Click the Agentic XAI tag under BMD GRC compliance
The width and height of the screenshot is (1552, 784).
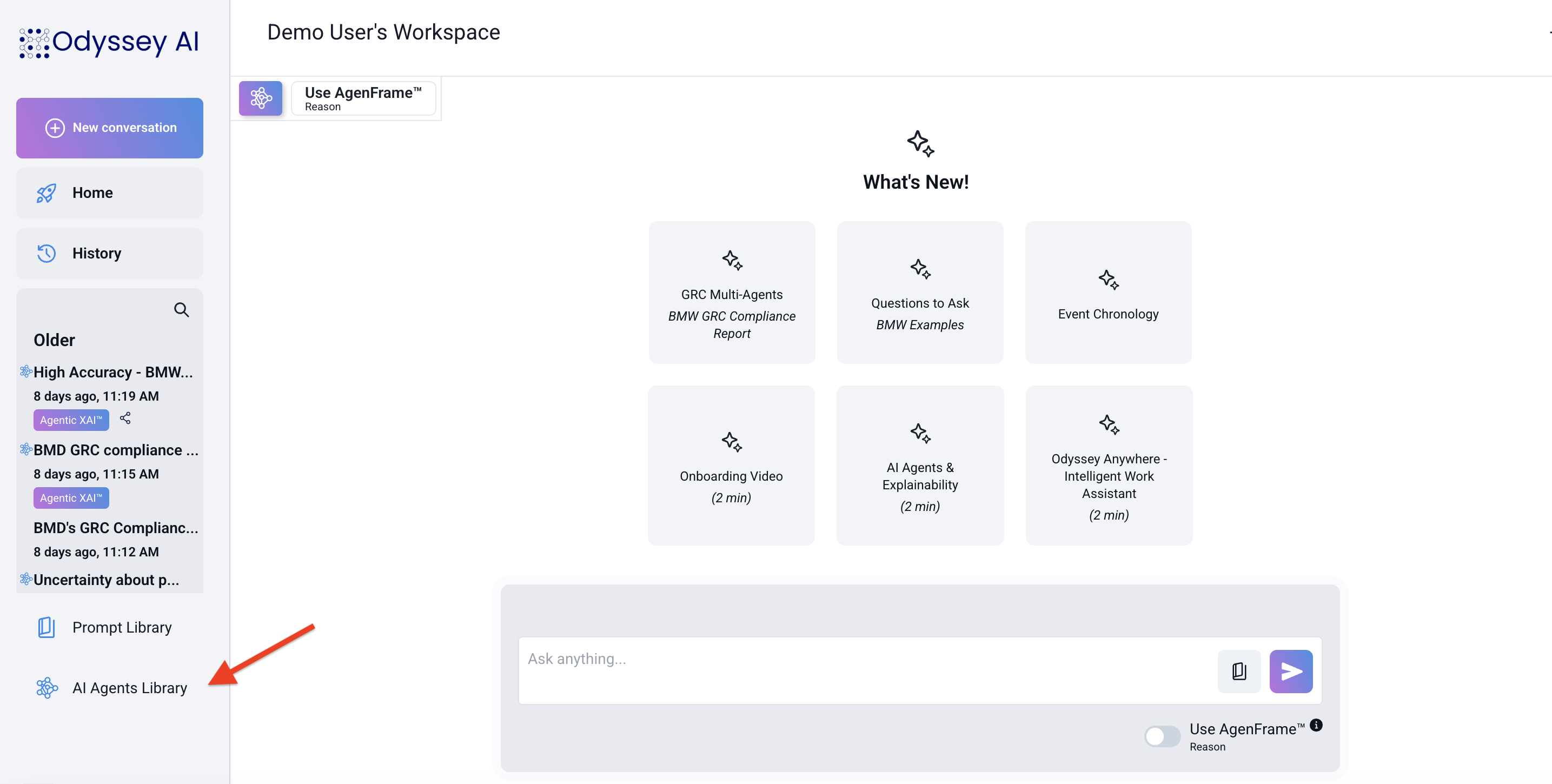point(71,498)
